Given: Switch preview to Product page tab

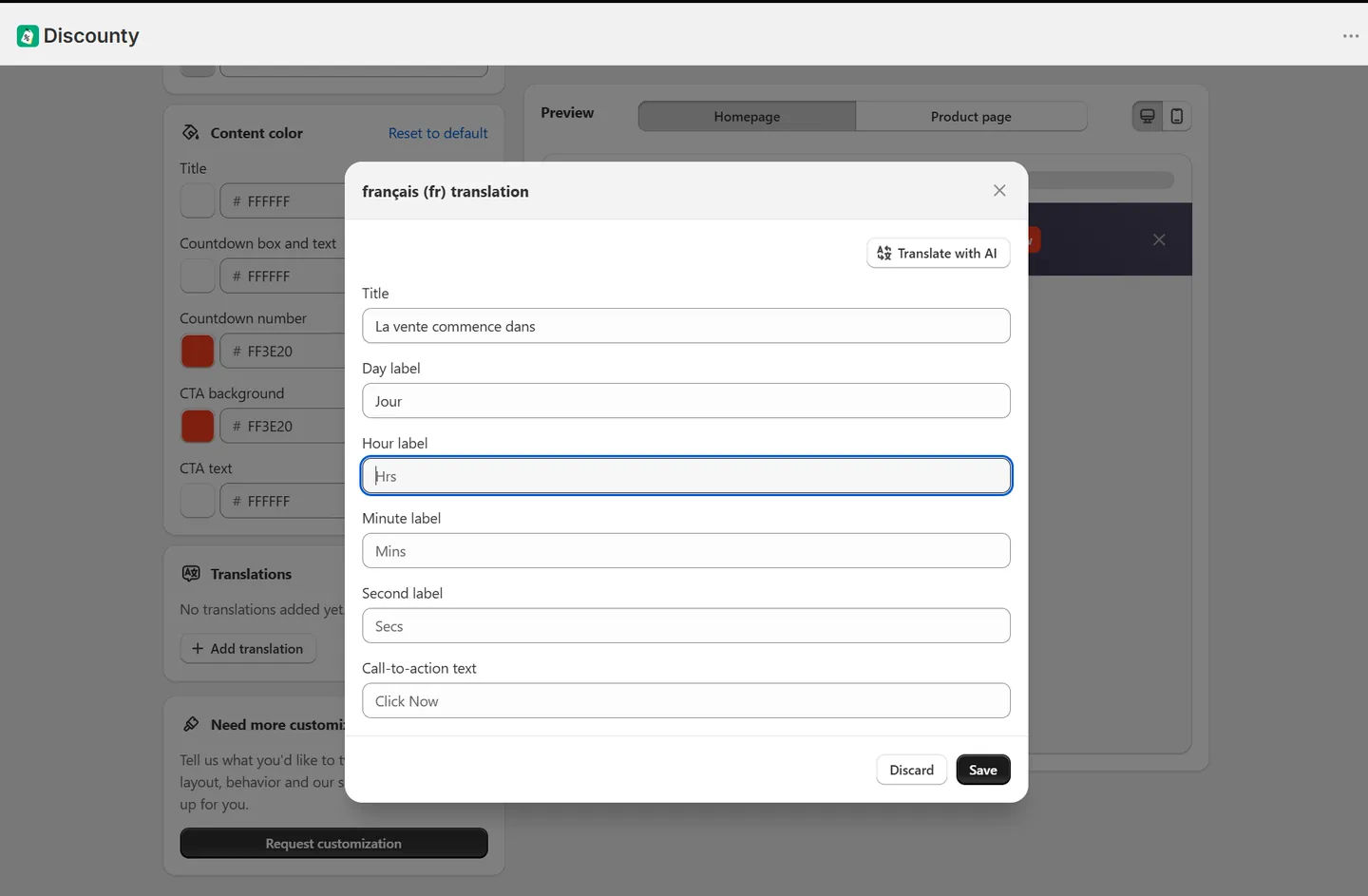Looking at the screenshot, I should point(971,117).
